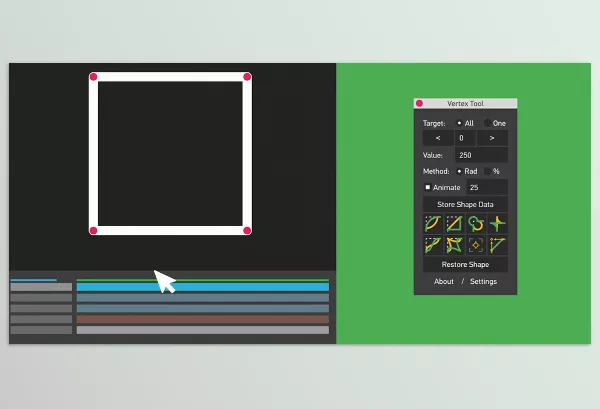Apply the straight diagonal chamfer corner icon
The image size is (600, 409).
(x=454, y=224)
